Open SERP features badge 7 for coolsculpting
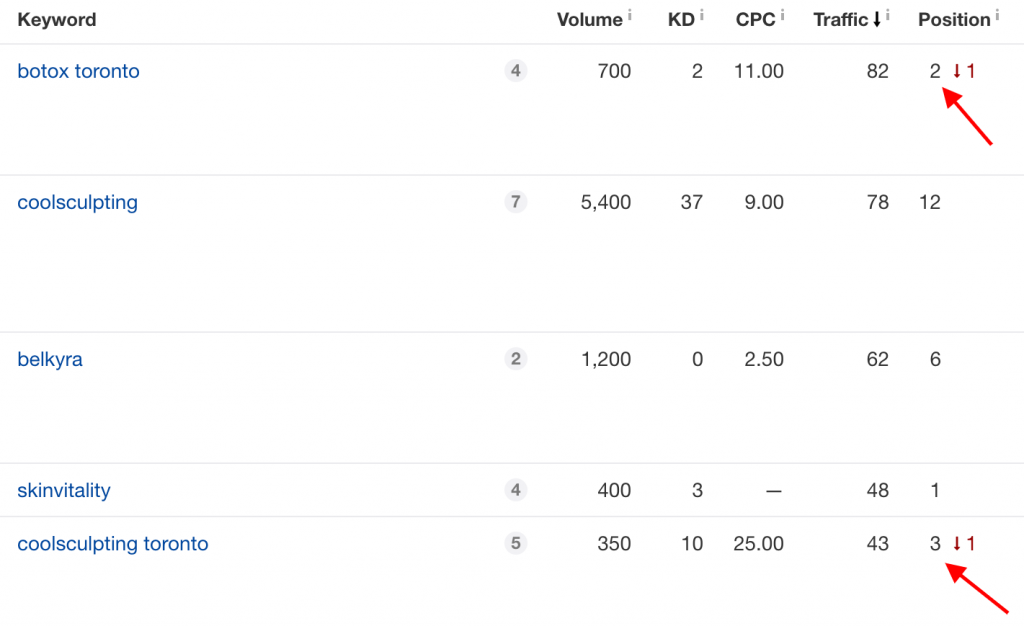Image resolution: width=1024 pixels, height=626 pixels. (x=516, y=202)
